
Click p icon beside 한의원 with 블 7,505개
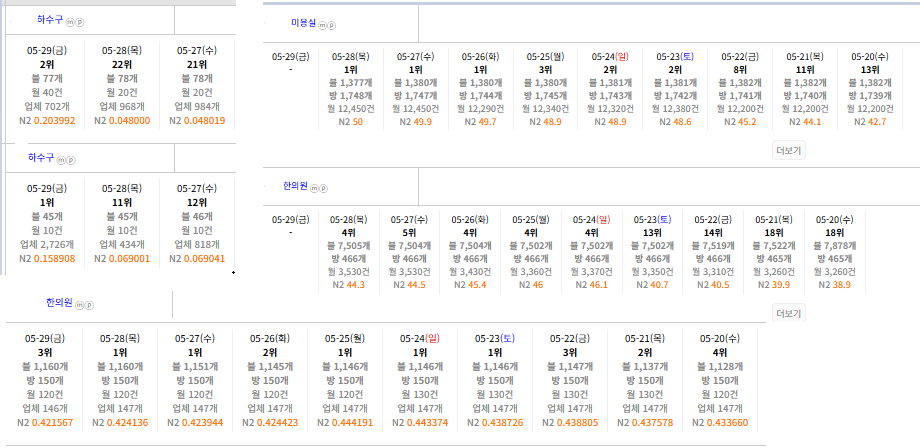(x=323, y=188)
